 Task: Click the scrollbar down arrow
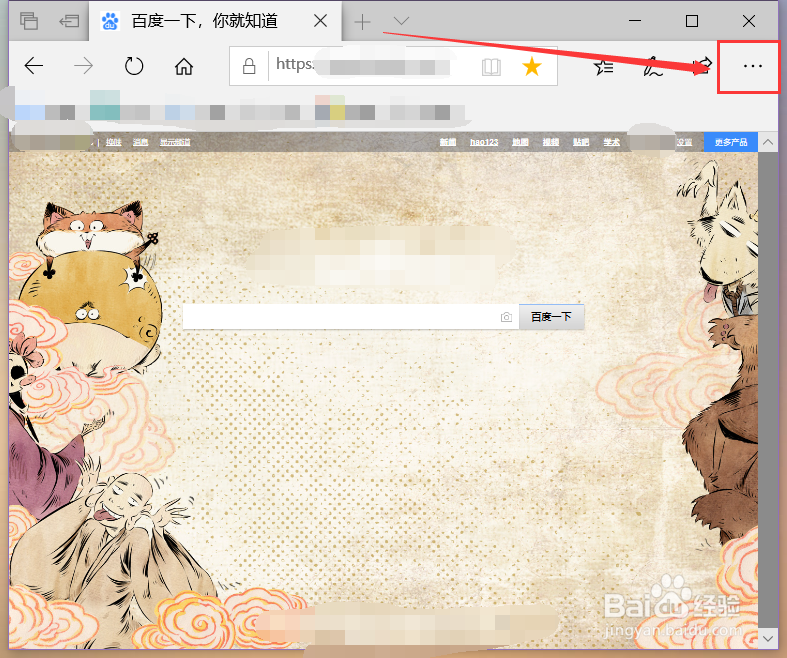(767, 639)
